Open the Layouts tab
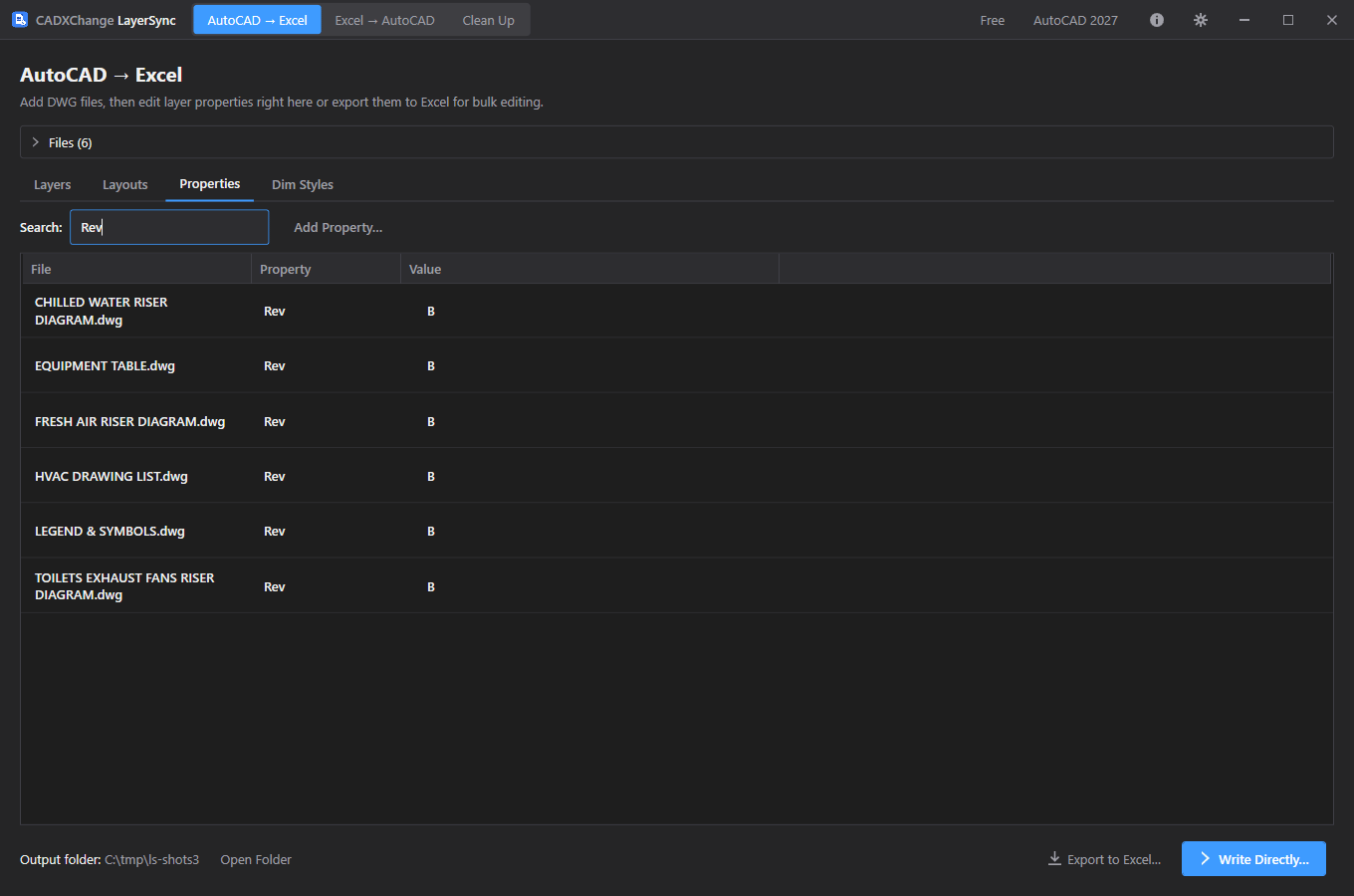The width and height of the screenshot is (1354, 896). 124,185
